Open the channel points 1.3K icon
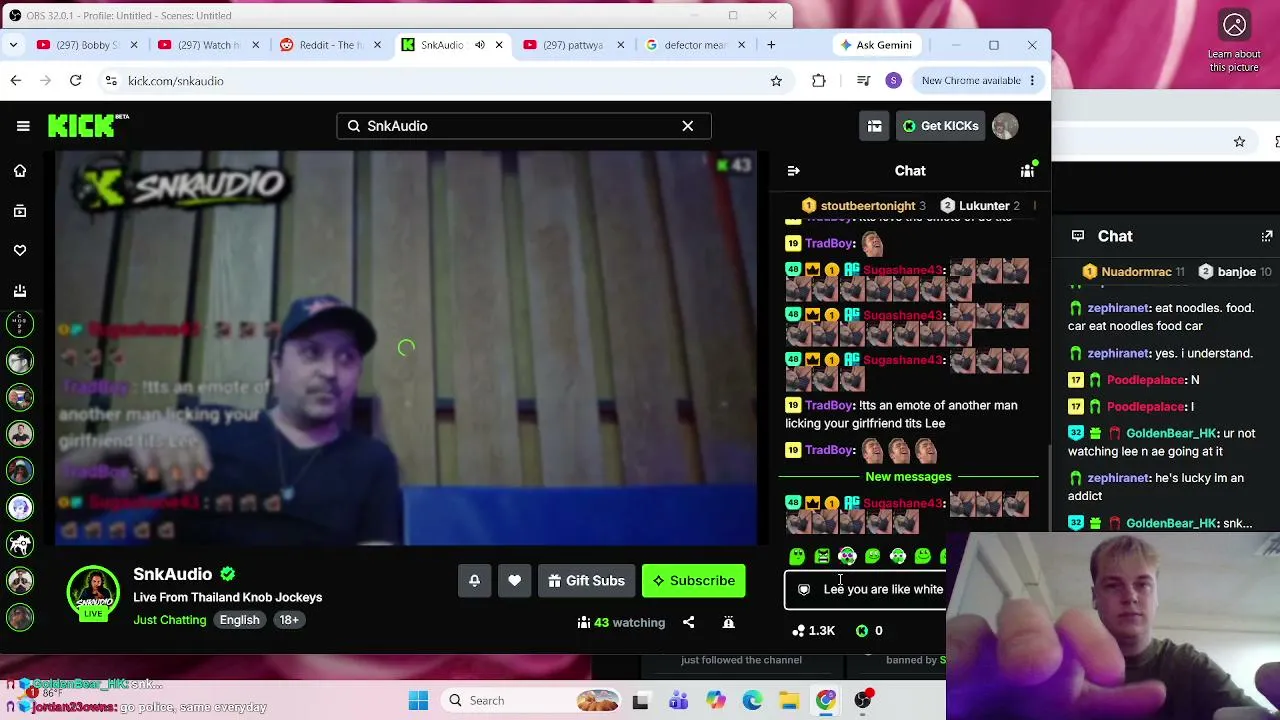This screenshot has width=1280, height=720. pyautogui.click(x=799, y=631)
